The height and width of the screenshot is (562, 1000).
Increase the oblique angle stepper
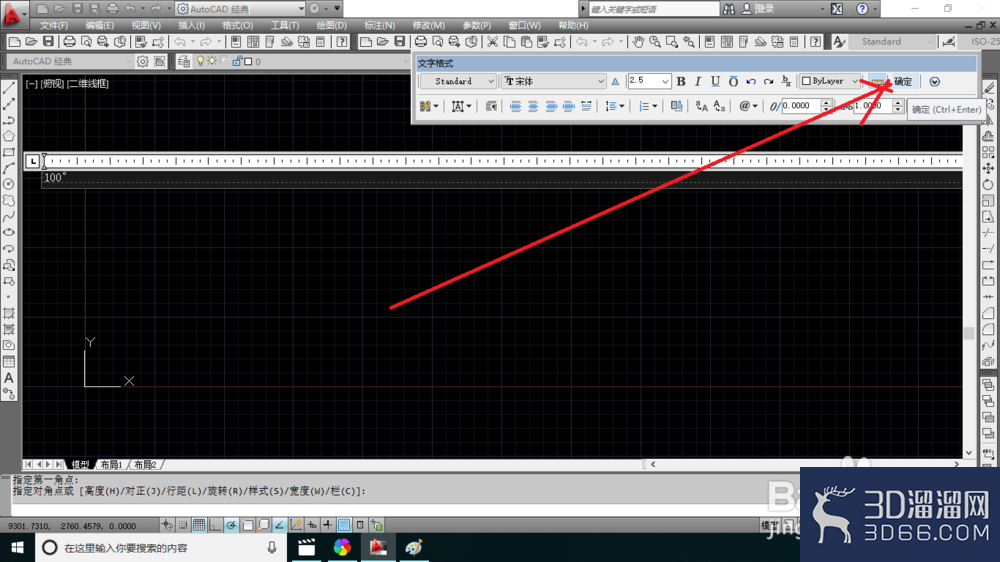[x=827, y=103]
